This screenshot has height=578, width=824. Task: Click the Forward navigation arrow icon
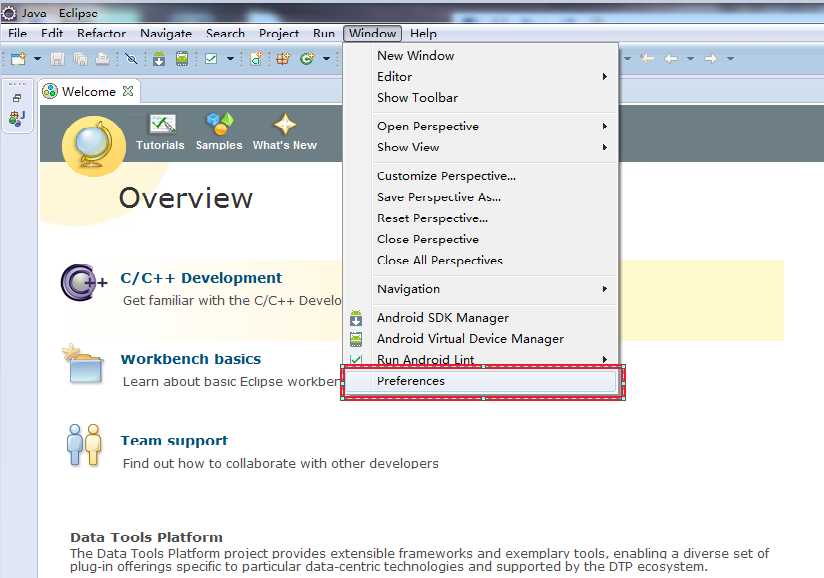[710, 58]
